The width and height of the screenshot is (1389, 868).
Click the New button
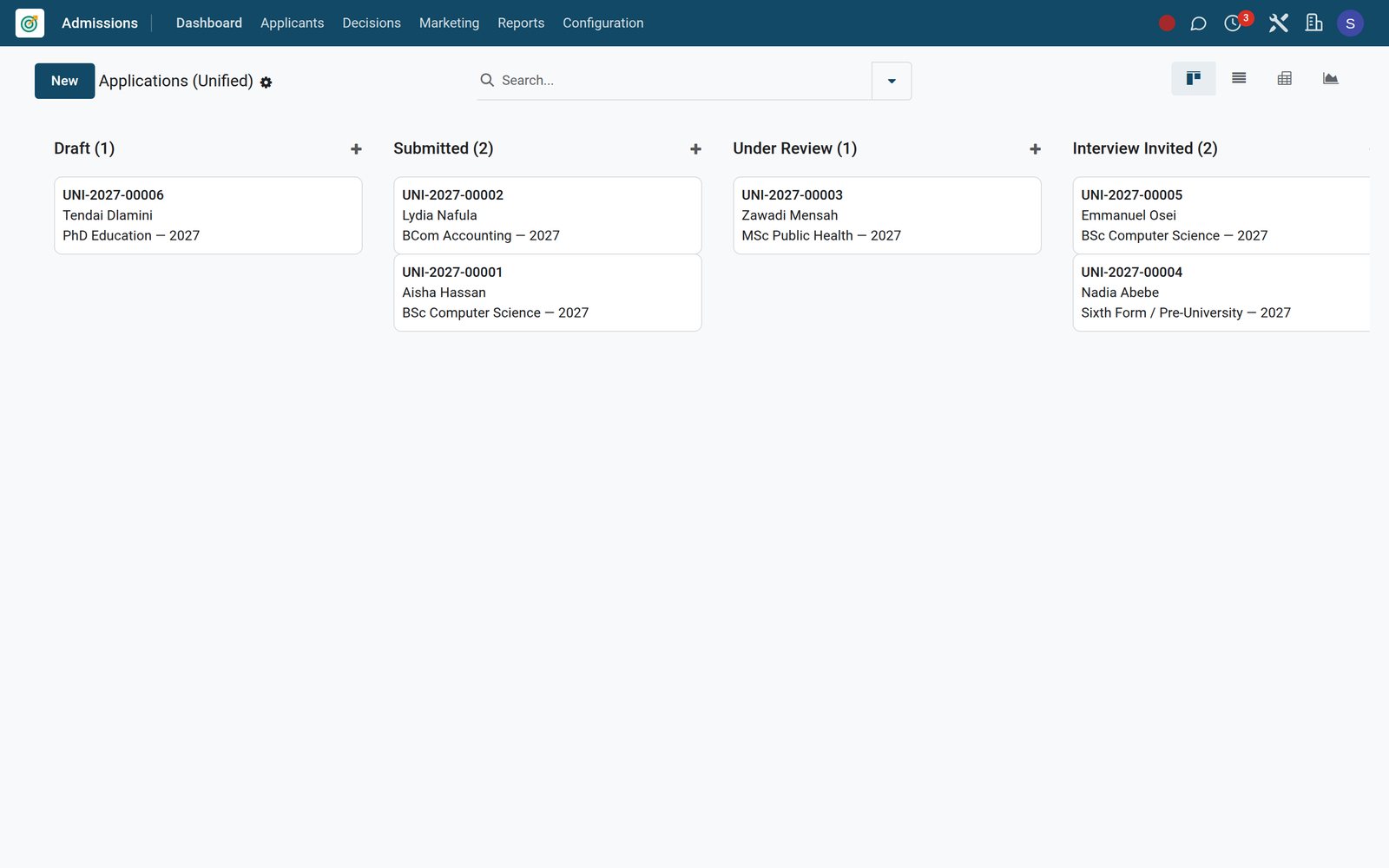click(65, 81)
